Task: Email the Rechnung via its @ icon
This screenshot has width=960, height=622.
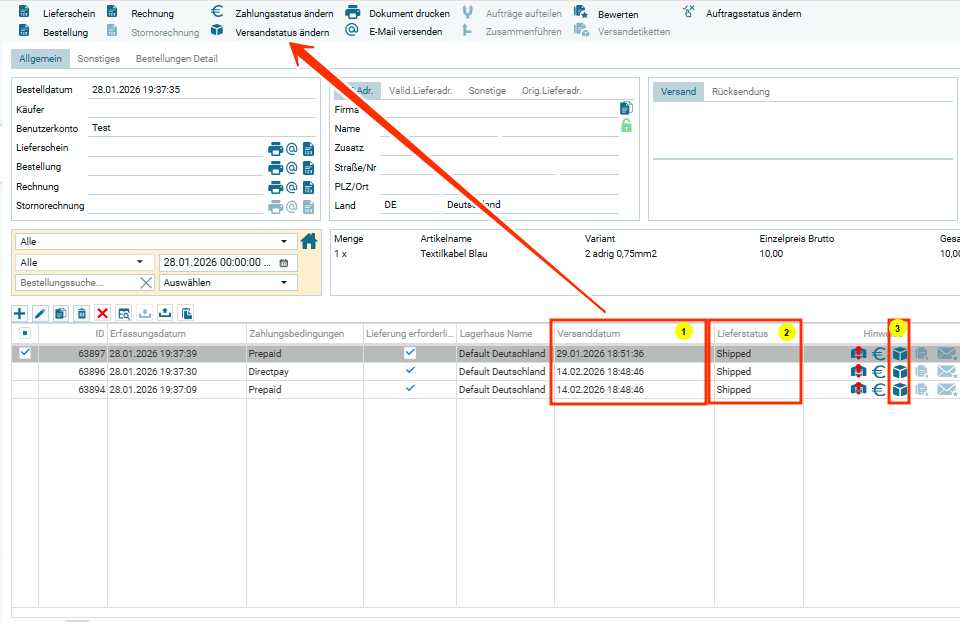Action: [292, 187]
